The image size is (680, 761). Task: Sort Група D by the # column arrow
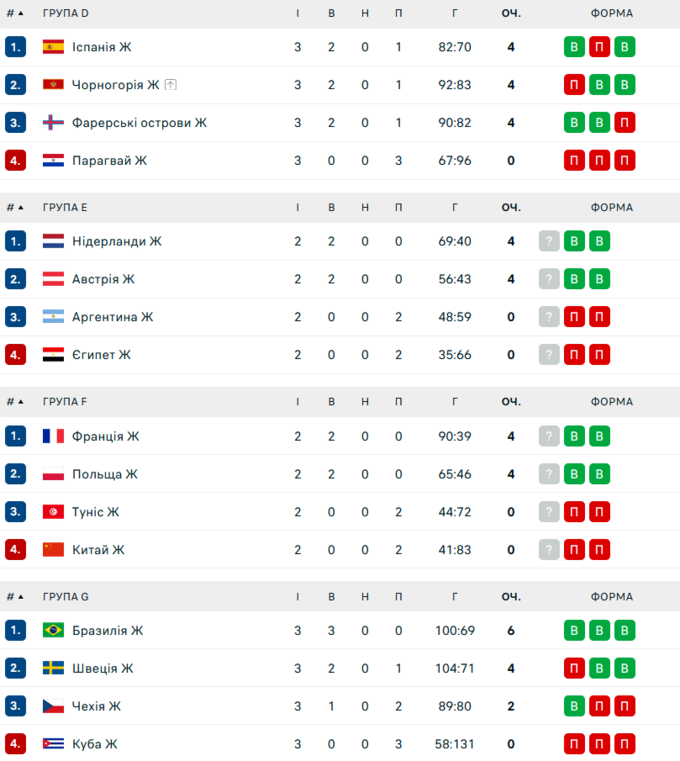click(x=21, y=13)
